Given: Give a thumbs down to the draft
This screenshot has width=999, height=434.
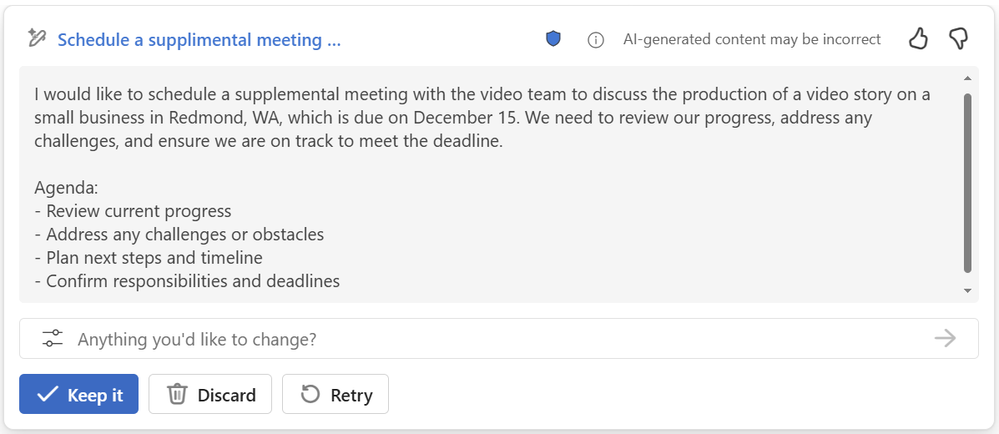Looking at the screenshot, I should 957,39.
